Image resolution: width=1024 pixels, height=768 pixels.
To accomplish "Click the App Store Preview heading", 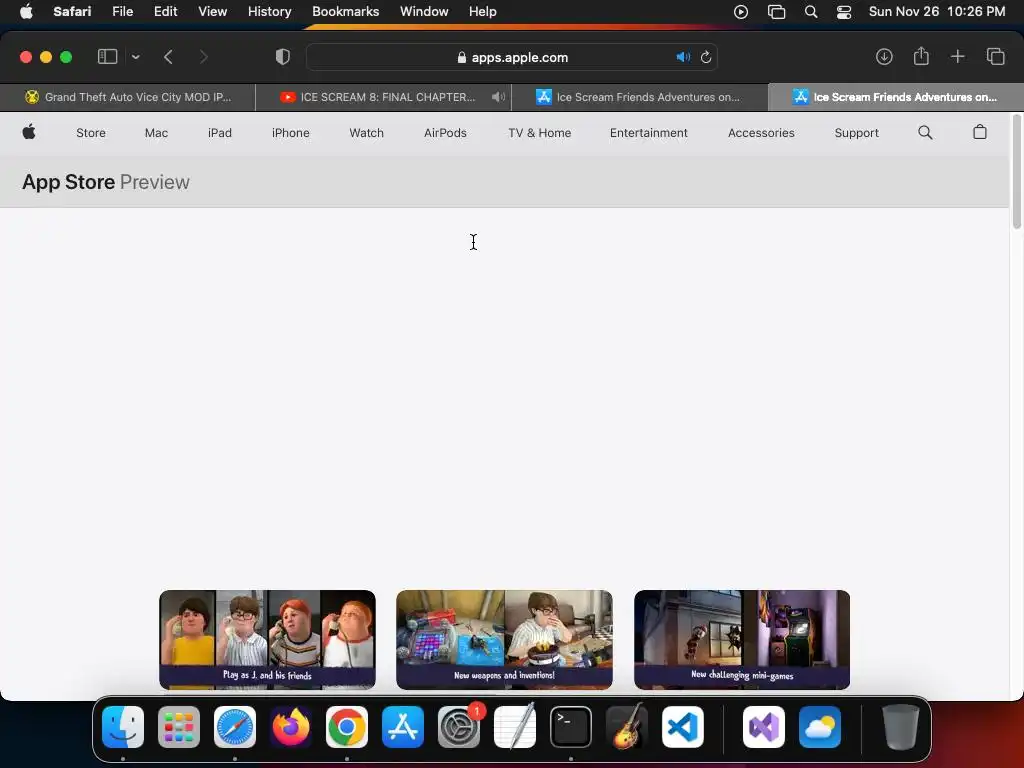I will [x=106, y=182].
